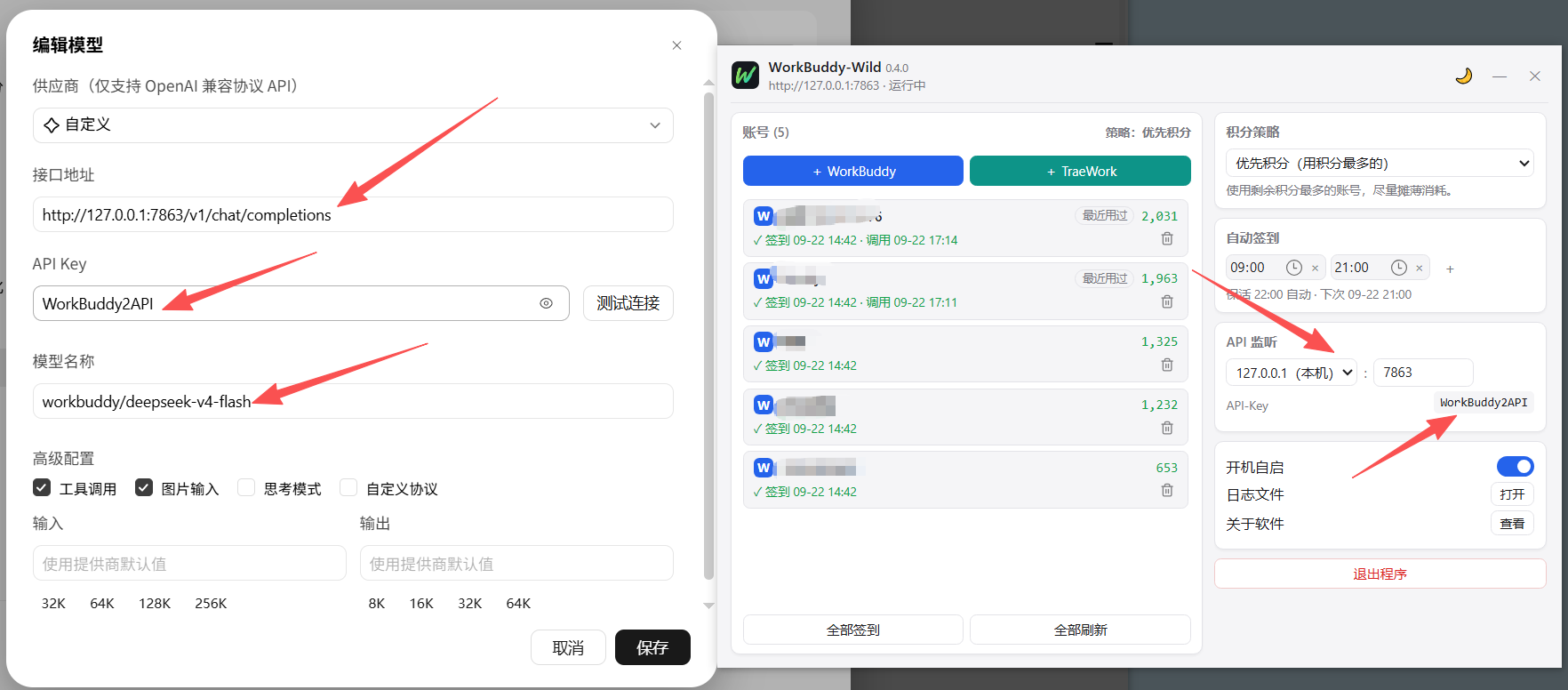Click the API Key input field
Image resolution: width=1568 pixels, height=690 pixels.
click(x=301, y=303)
